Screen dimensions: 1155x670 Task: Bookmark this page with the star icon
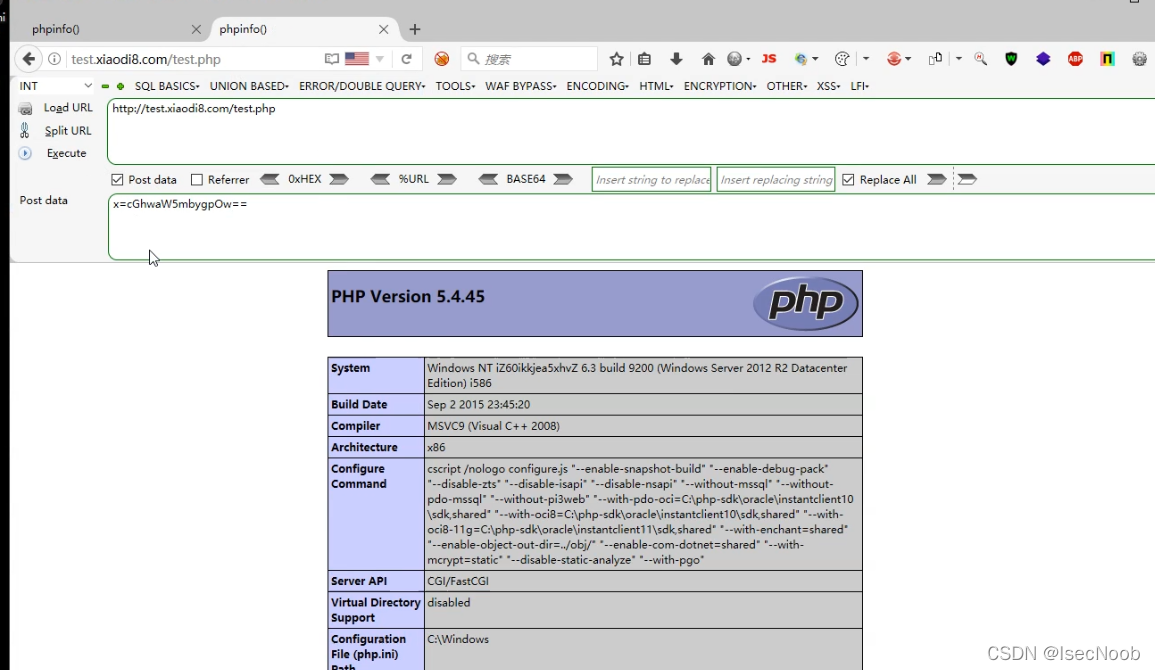click(617, 59)
